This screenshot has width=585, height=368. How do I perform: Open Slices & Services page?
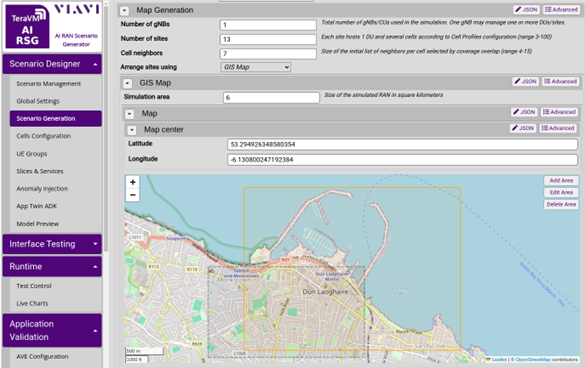(40, 171)
